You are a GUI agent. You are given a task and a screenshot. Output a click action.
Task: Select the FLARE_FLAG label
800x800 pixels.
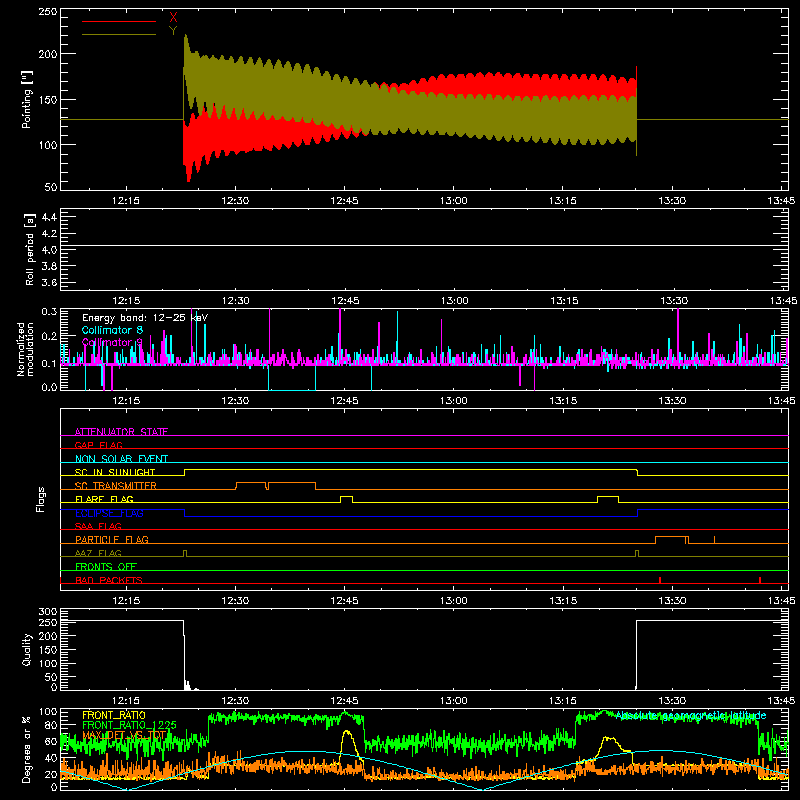click(104, 499)
